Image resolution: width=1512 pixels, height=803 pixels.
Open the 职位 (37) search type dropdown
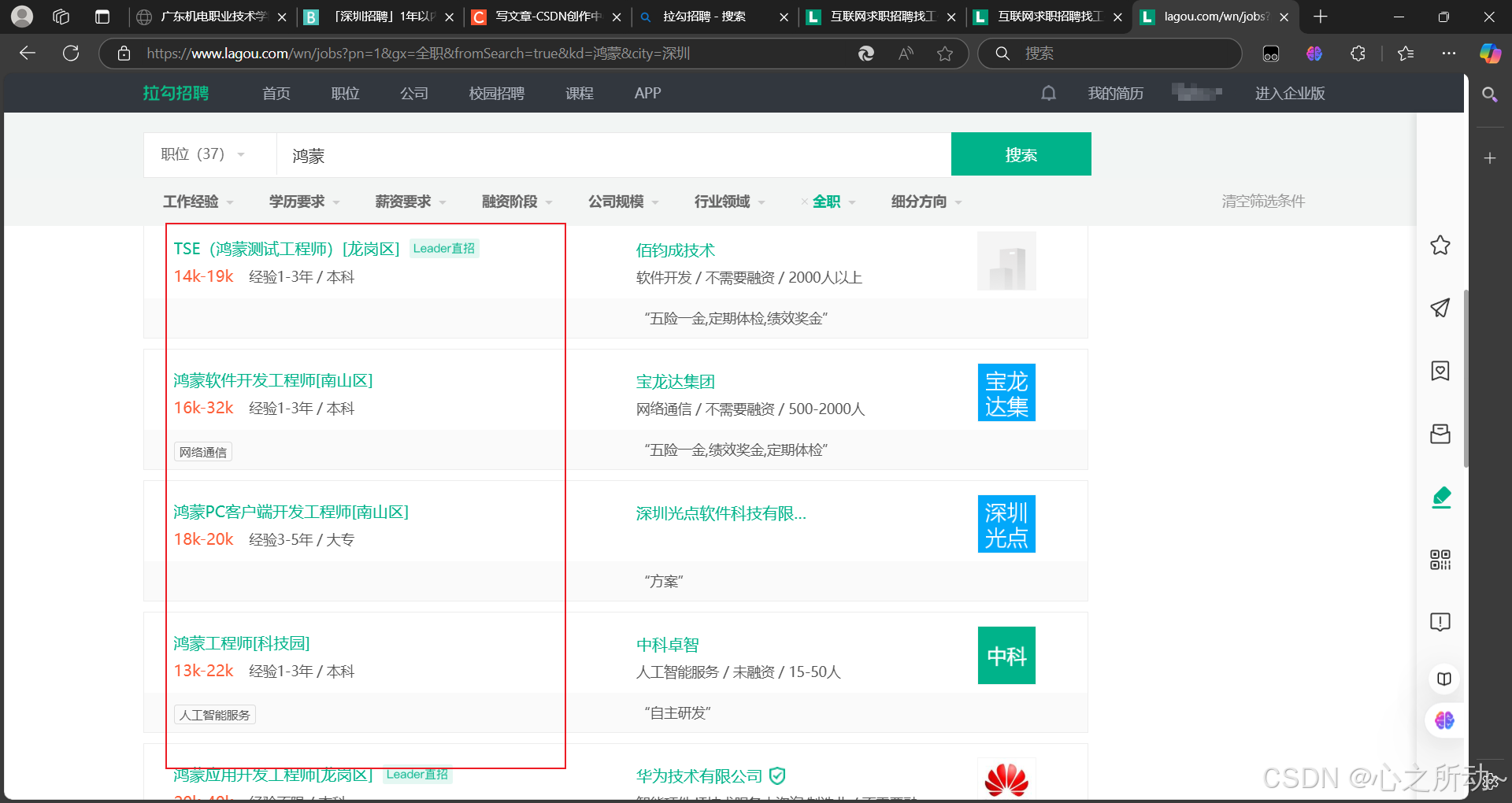(x=203, y=154)
